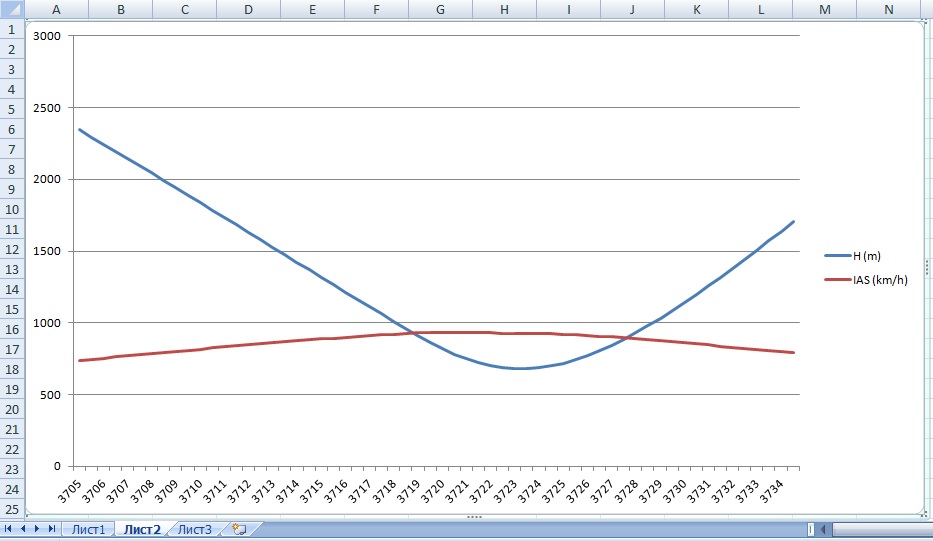This screenshot has height=541, width=933.
Task: Click the red IAS legend line marker
Action: pos(838,280)
